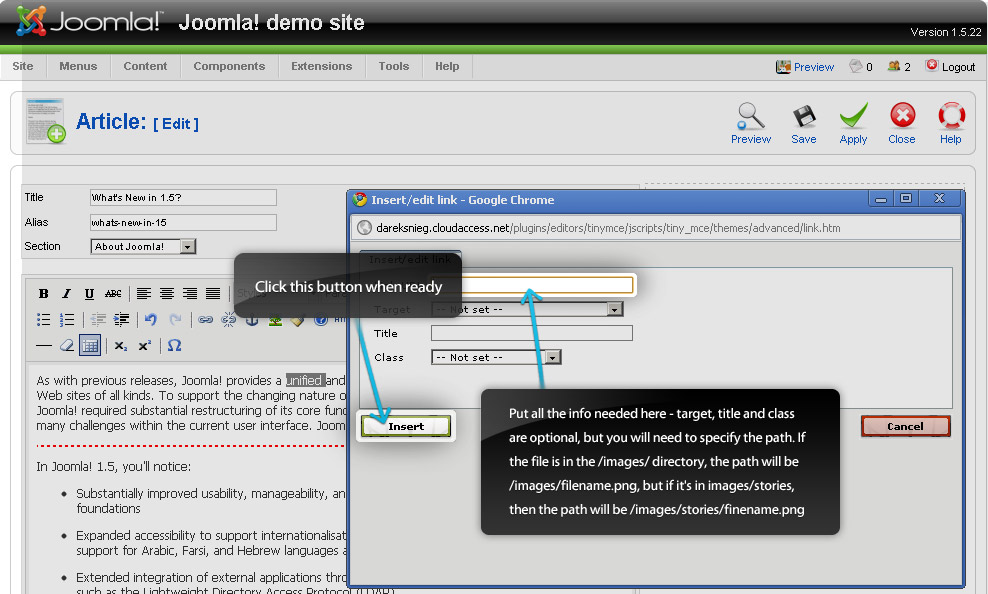Underline the selected text
This screenshot has height=594, width=988.
[x=89, y=294]
